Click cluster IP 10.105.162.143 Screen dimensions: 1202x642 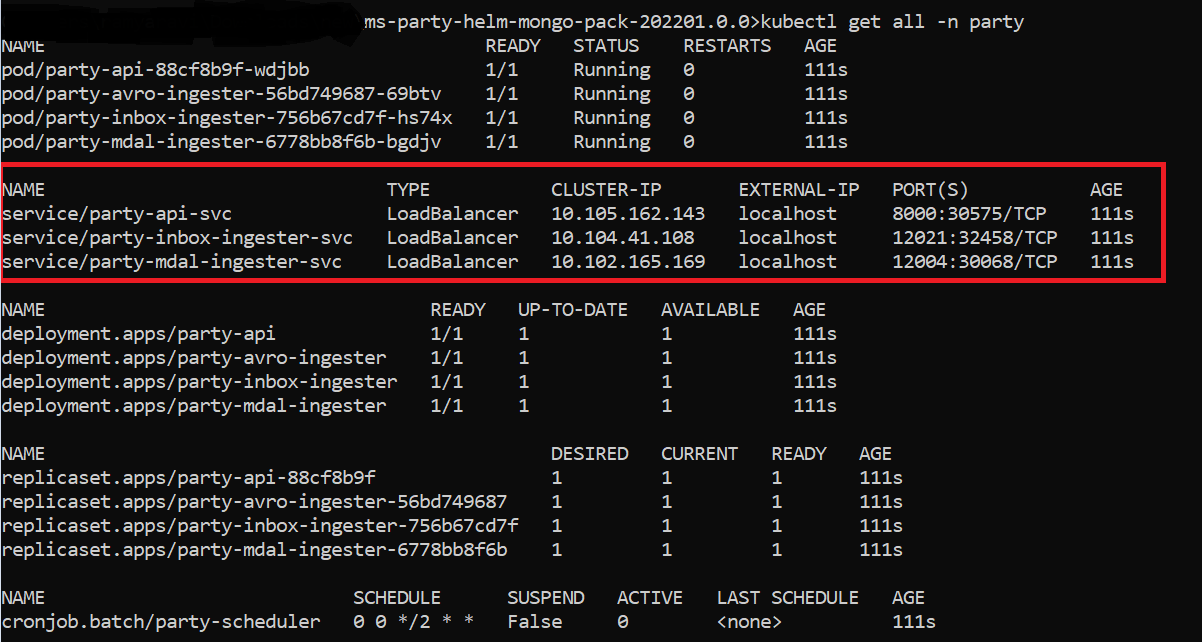click(628, 214)
